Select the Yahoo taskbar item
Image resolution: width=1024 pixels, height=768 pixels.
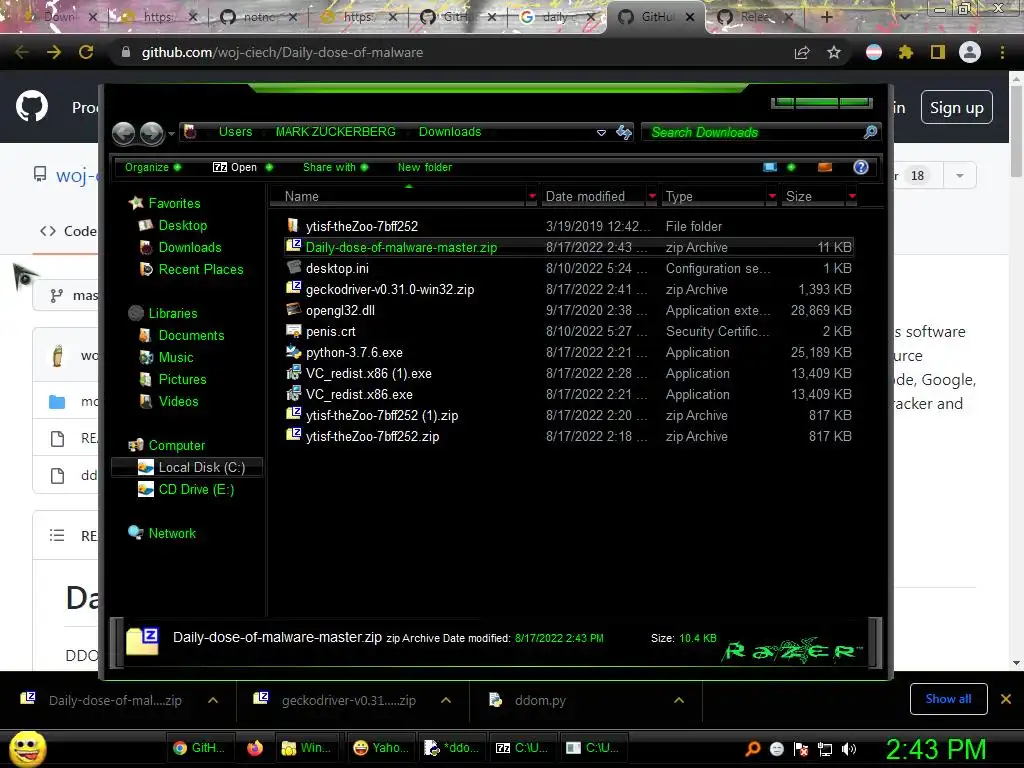pyautogui.click(x=381, y=748)
